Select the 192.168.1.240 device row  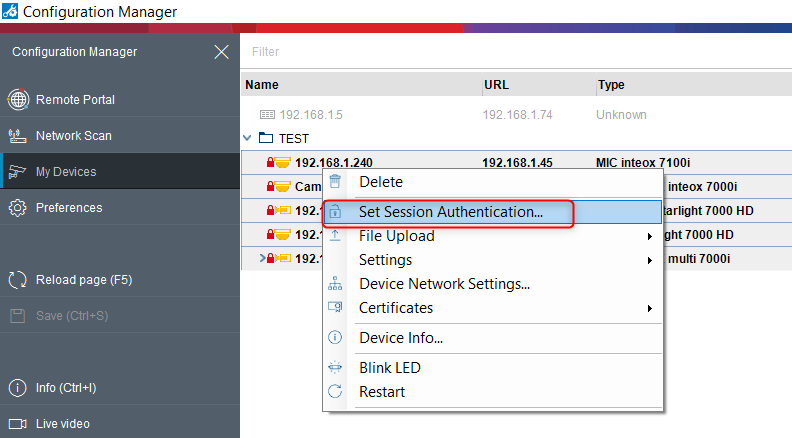333,162
